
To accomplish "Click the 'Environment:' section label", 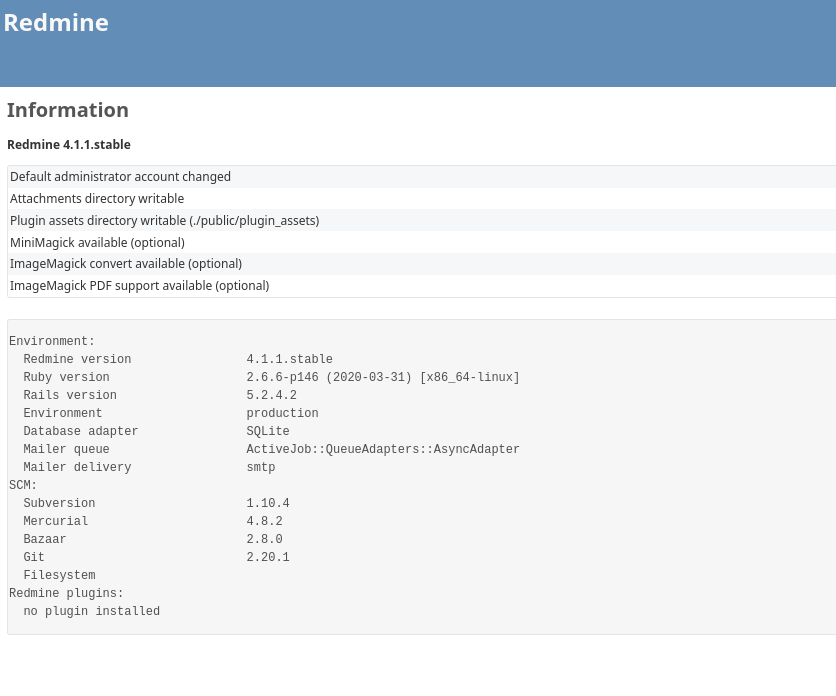I will pyautogui.click(x=52, y=341).
